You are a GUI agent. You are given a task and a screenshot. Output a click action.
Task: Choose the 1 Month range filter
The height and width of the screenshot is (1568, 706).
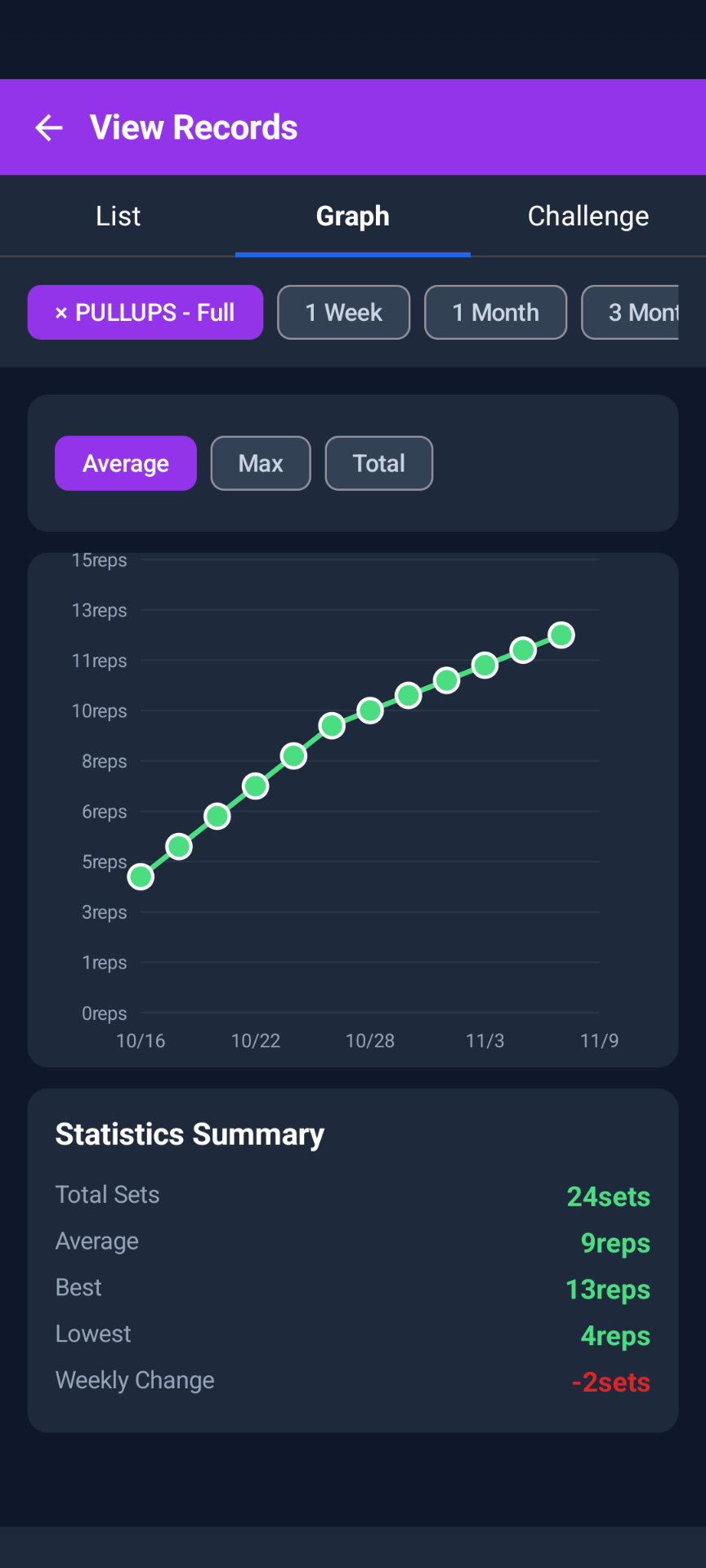pyautogui.click(x=495, y=313)
